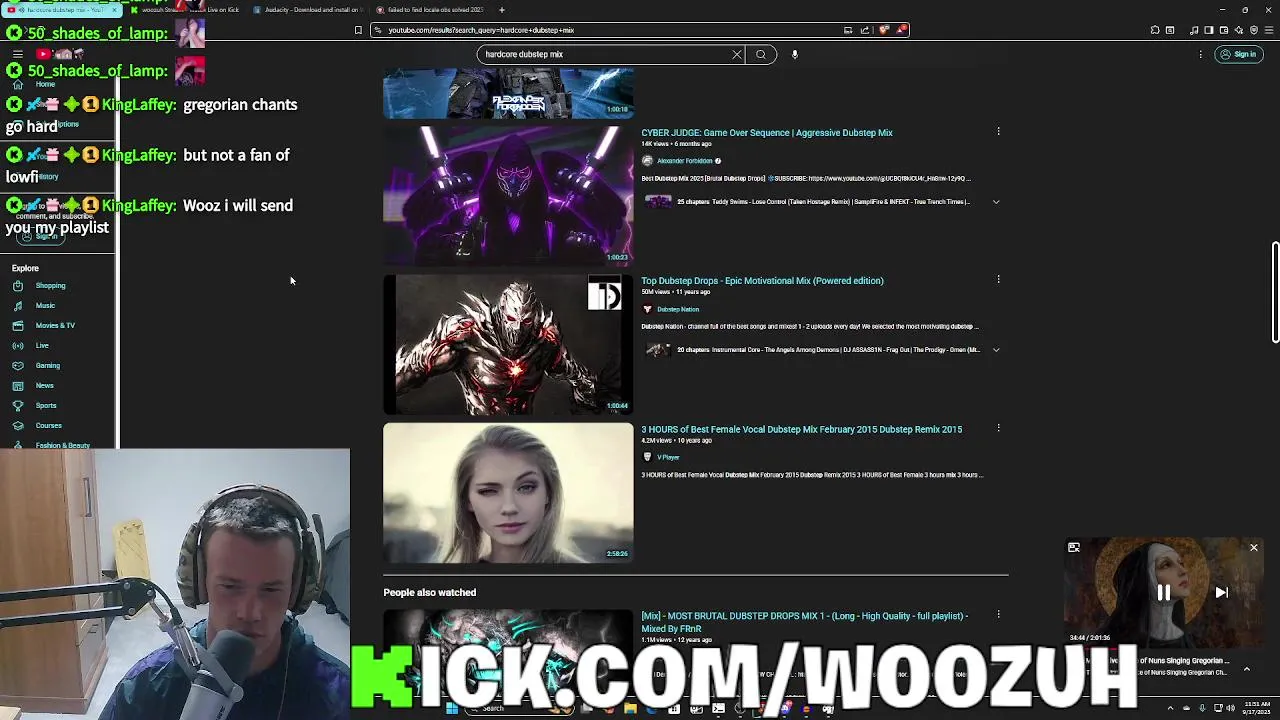The height and width of the screenshot is (720, 1280).
Task: Skip to next video in miniplayer
Action: 1221,592
